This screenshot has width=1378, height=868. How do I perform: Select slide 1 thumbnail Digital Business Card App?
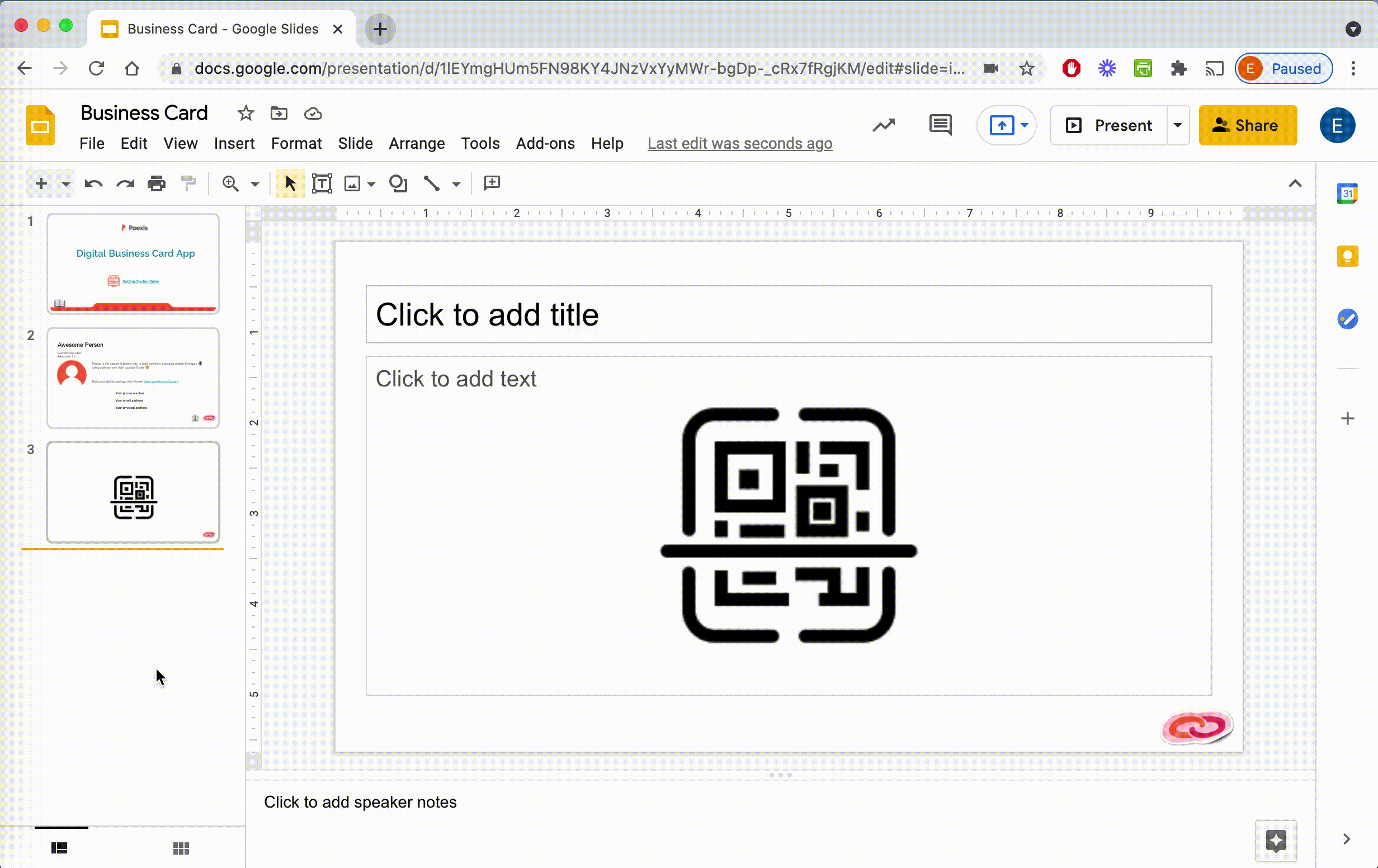coord(133,264)
